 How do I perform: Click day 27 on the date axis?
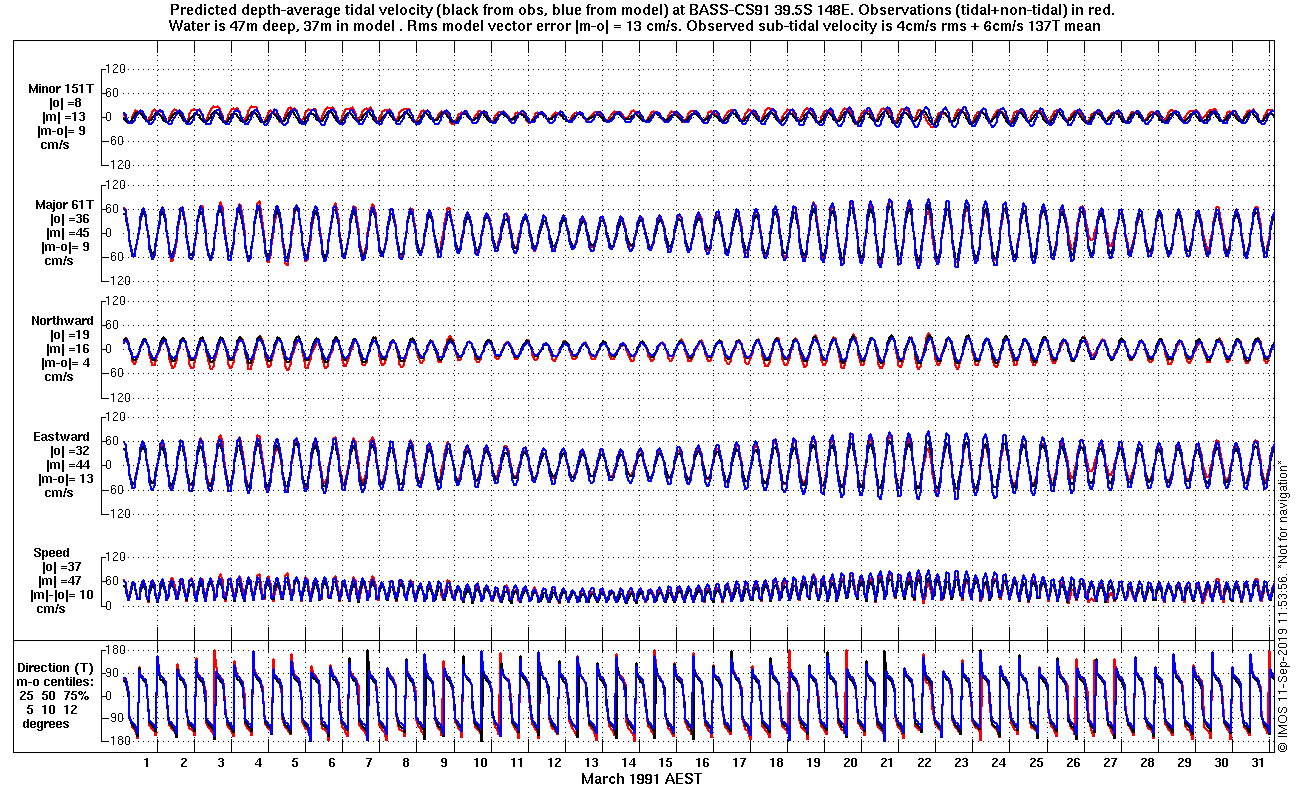pyautogui.click(x=1109, y=763)
